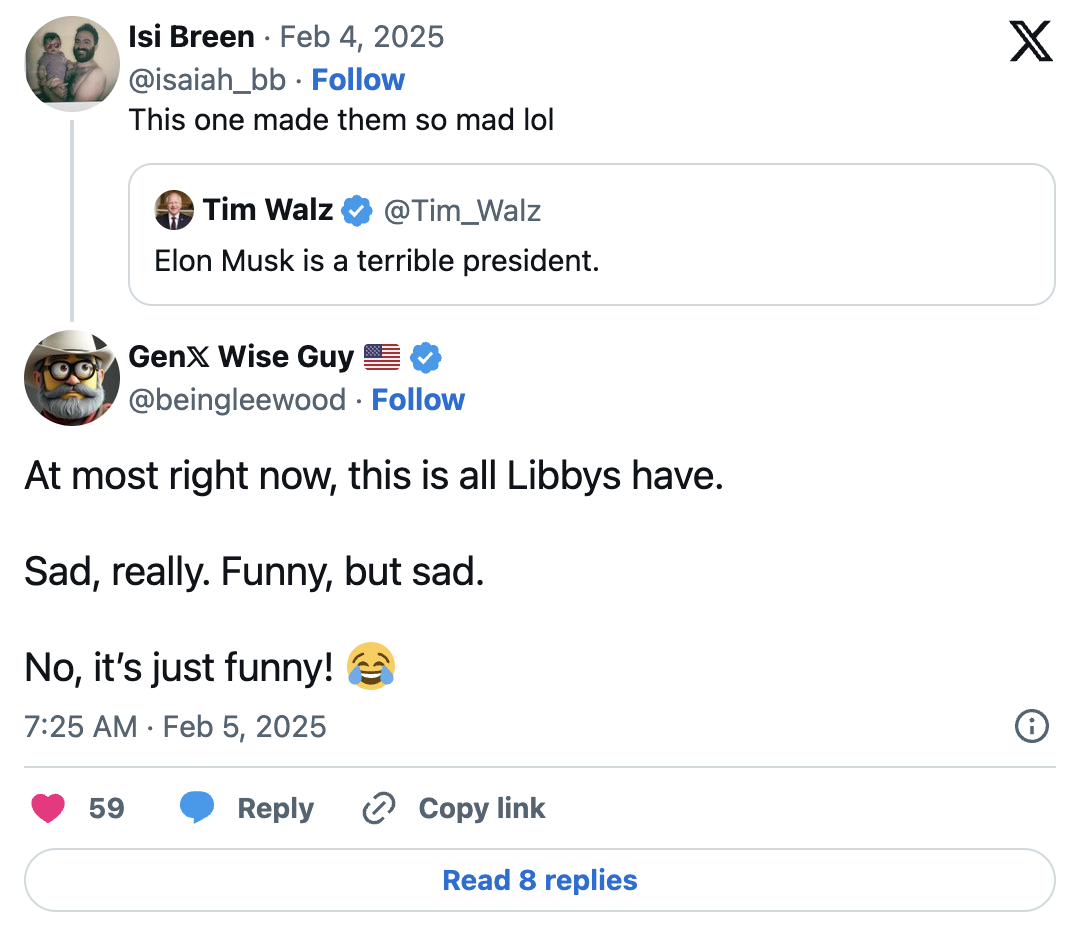Screen dimensions: 1081x938
Task: Click the Reply text label
Action: click(x=275, y=808)
